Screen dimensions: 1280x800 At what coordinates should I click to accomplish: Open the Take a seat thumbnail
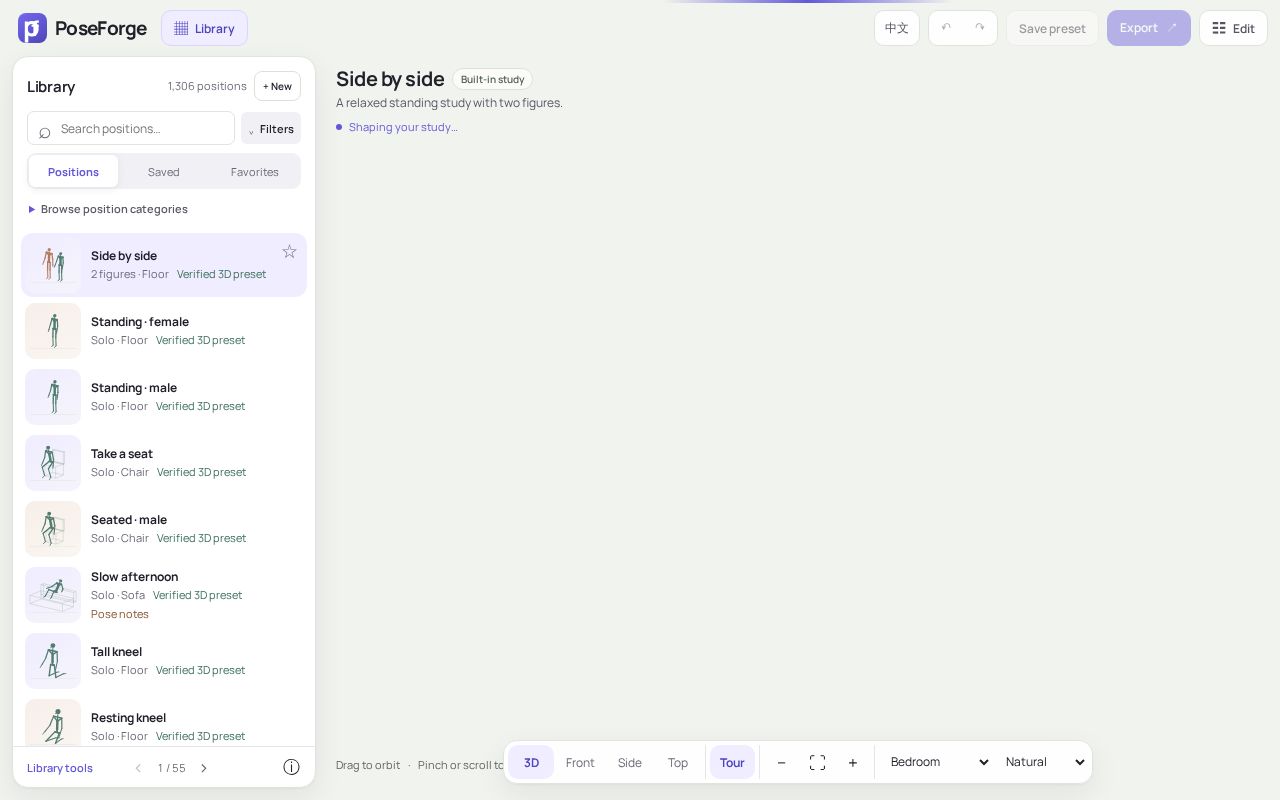click(x=53, y=463)
